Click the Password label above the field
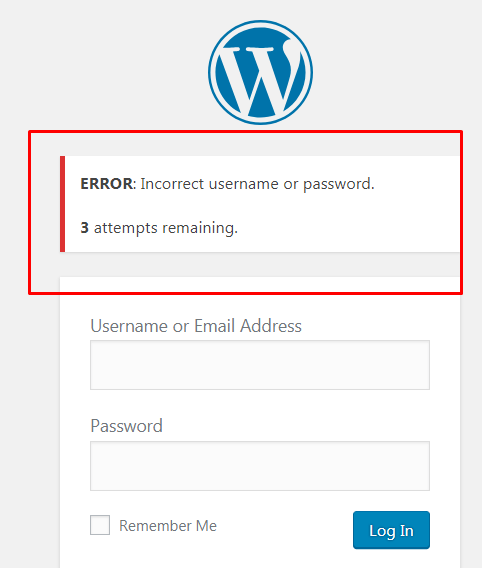 pyautogui.click(x=126, y=426)
